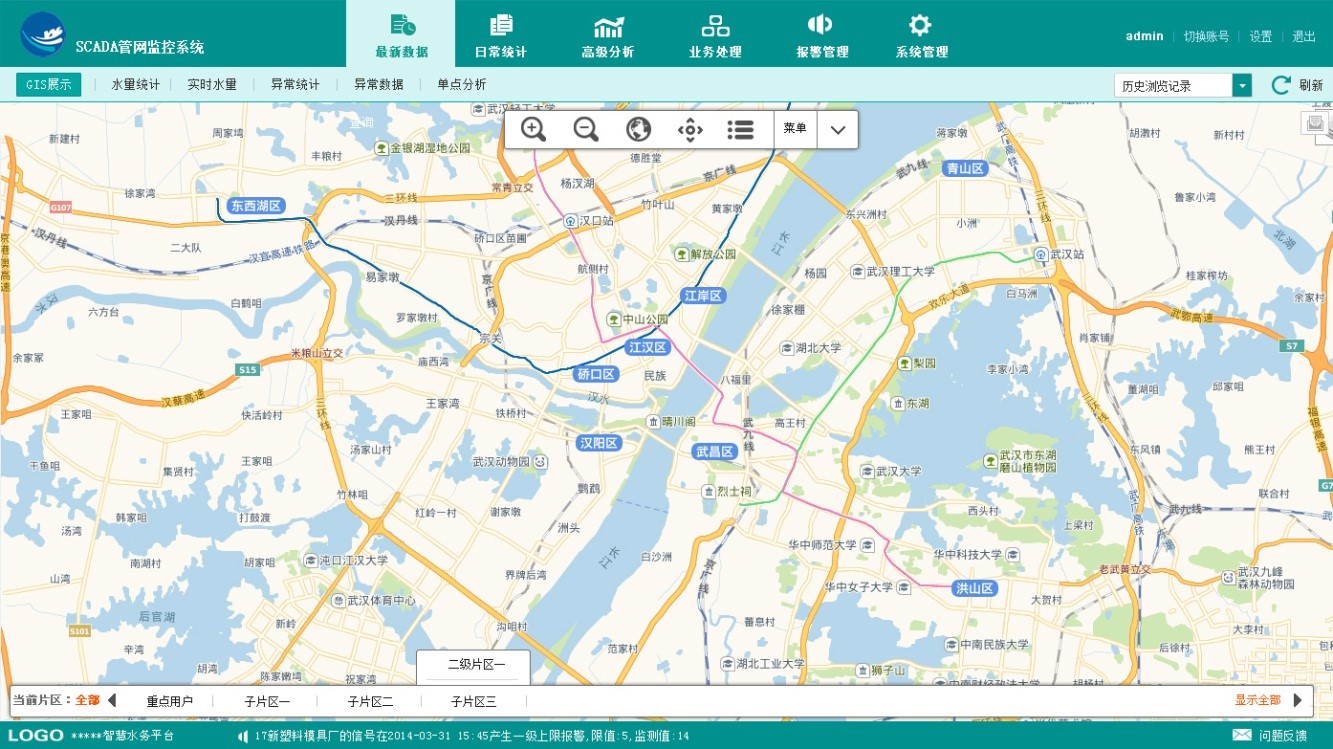The width and height of the screenshot is (1333, 749).
Task: Select the pan navigation icon
Action: point(690,130)
